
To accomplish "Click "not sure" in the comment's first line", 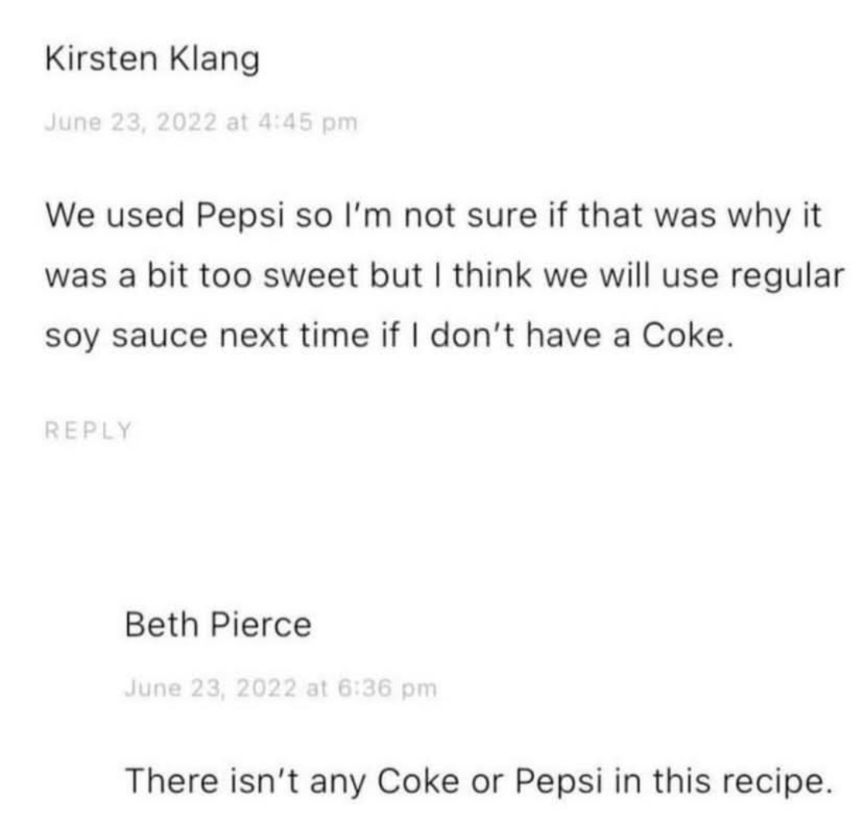I will click(470, 216).
